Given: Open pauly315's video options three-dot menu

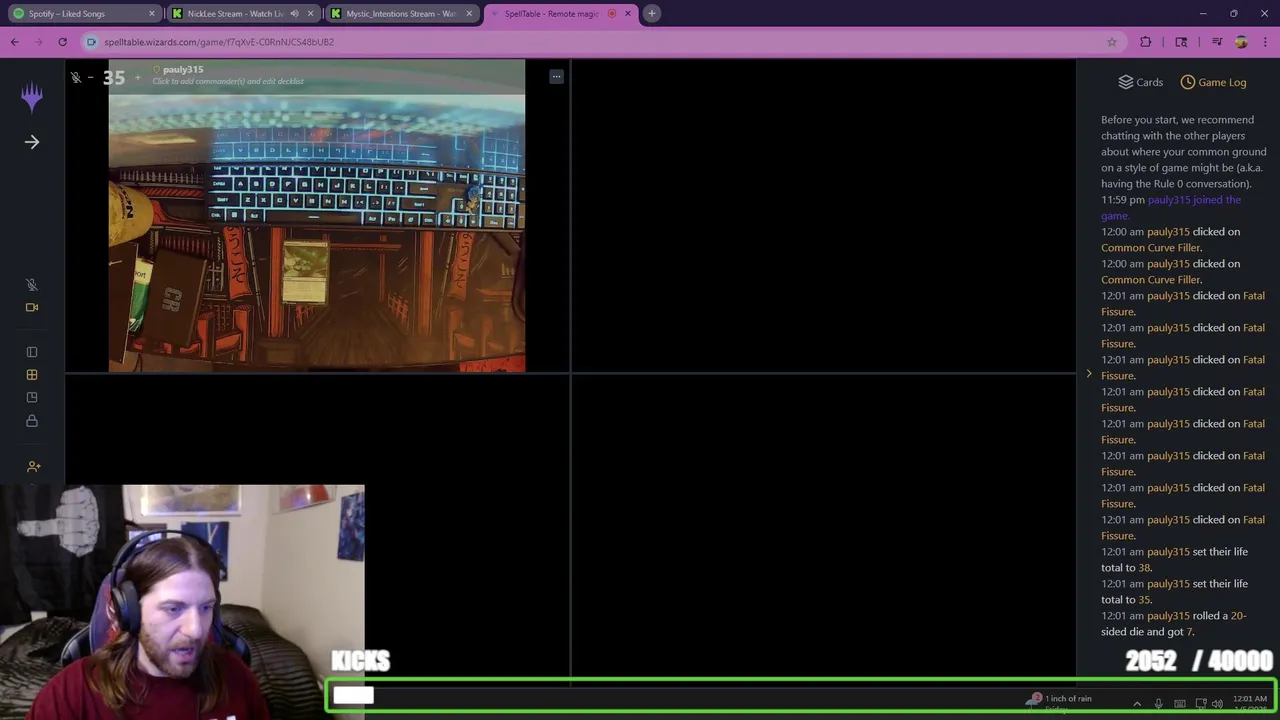Looking at the screenshot, I should point(557,76).
